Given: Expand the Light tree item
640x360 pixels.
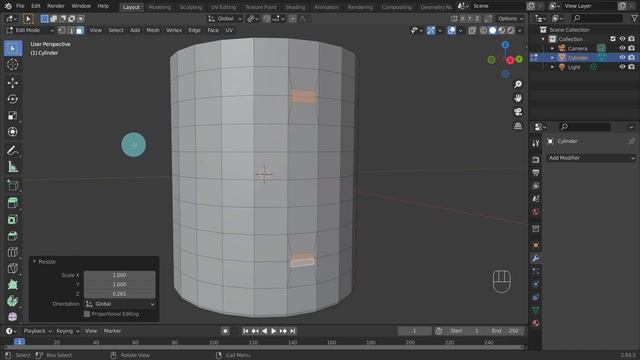Looking at the screenshot, I should coord(552,67).
